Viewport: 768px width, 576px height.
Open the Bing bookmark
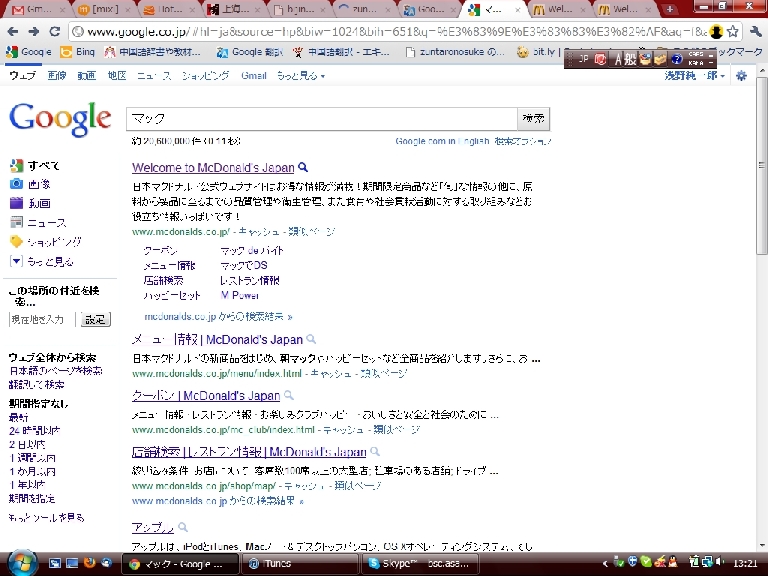tap(77, 51)
